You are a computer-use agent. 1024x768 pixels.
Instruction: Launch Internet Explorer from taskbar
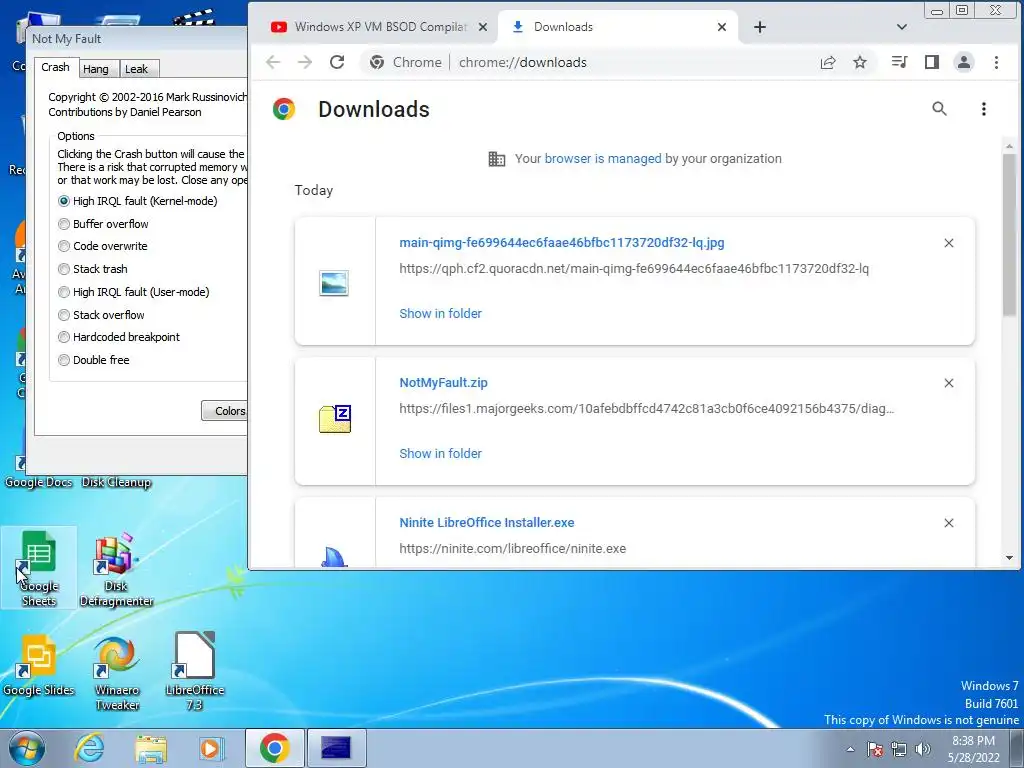point(89,748)
